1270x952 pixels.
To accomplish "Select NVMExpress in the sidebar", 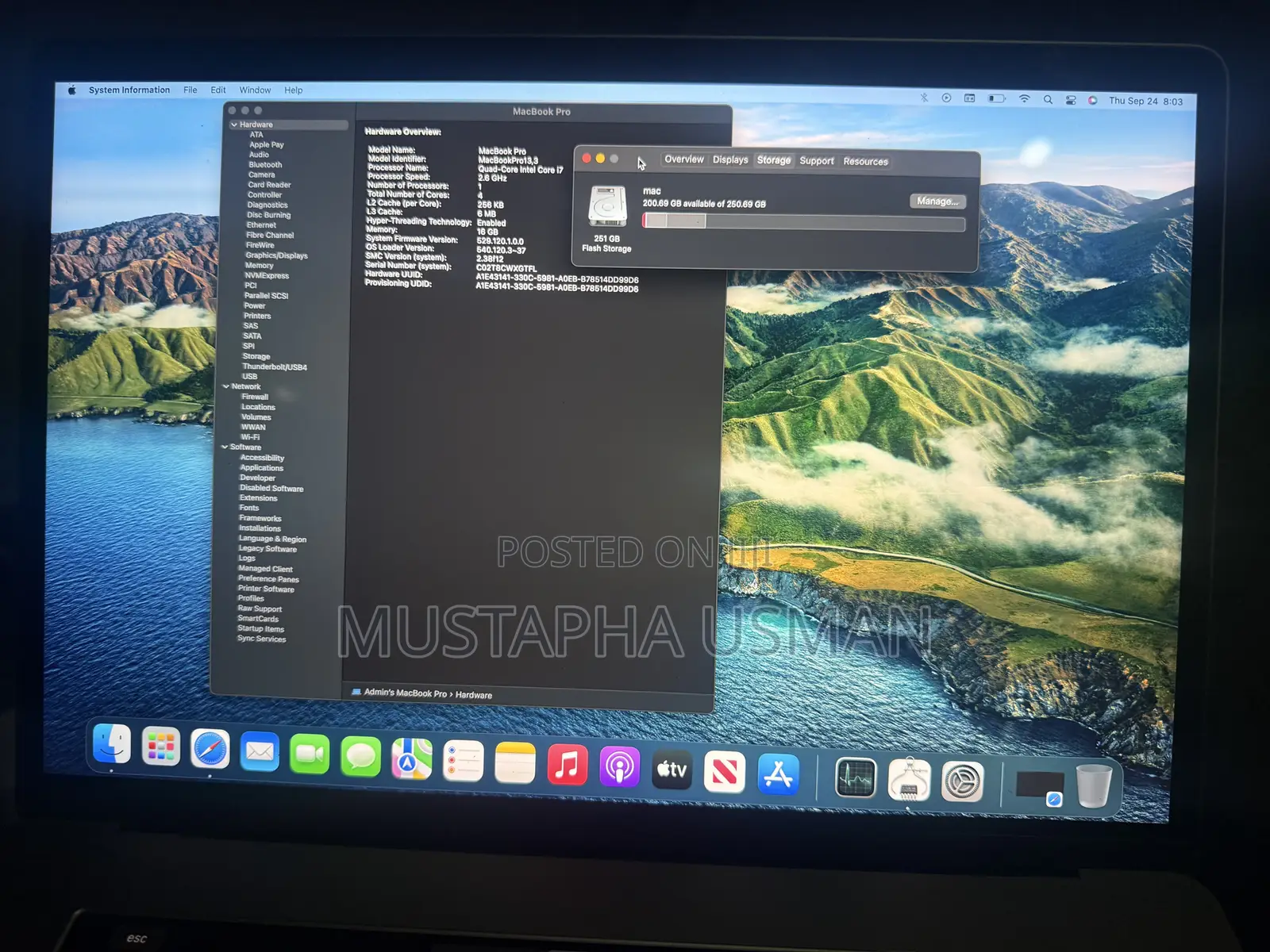I will pyautogui.click(x=267, y=276).
